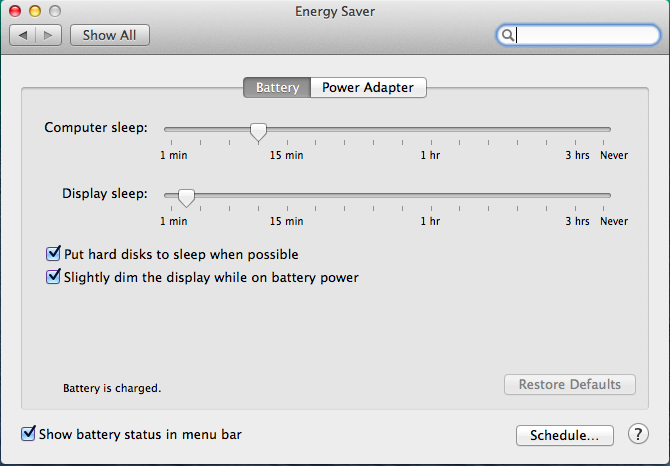Switch to the Power Adapter tab

pyautogui.click(x=368, y=88)
